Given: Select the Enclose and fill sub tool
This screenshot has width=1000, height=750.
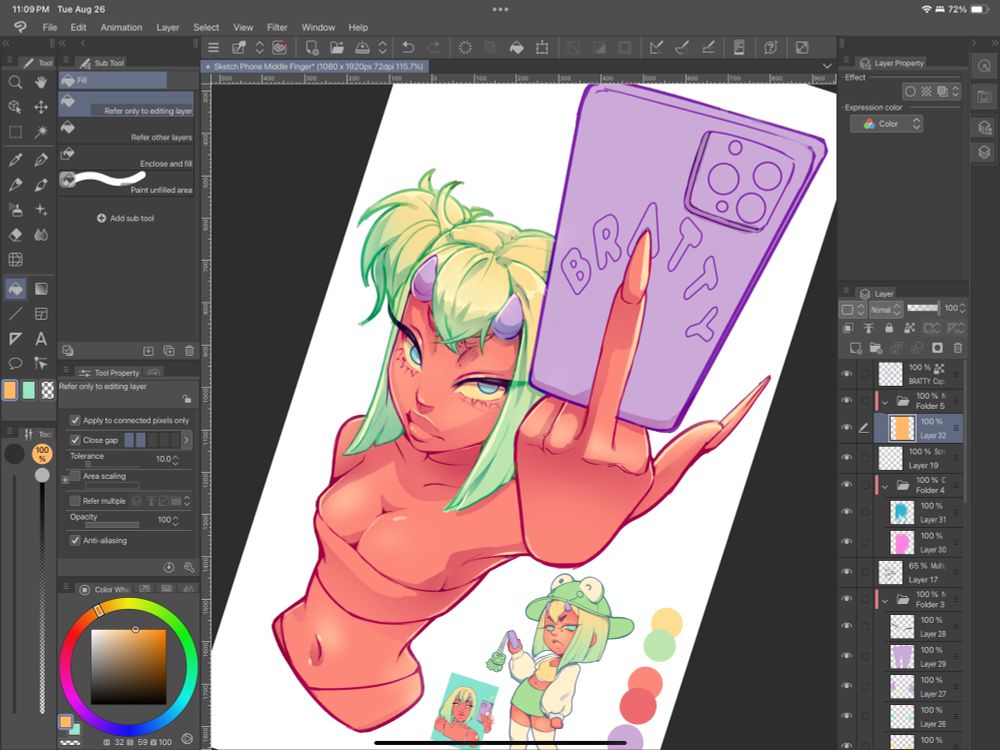Looking at the screenshot, I should click(x=126, y=158).
